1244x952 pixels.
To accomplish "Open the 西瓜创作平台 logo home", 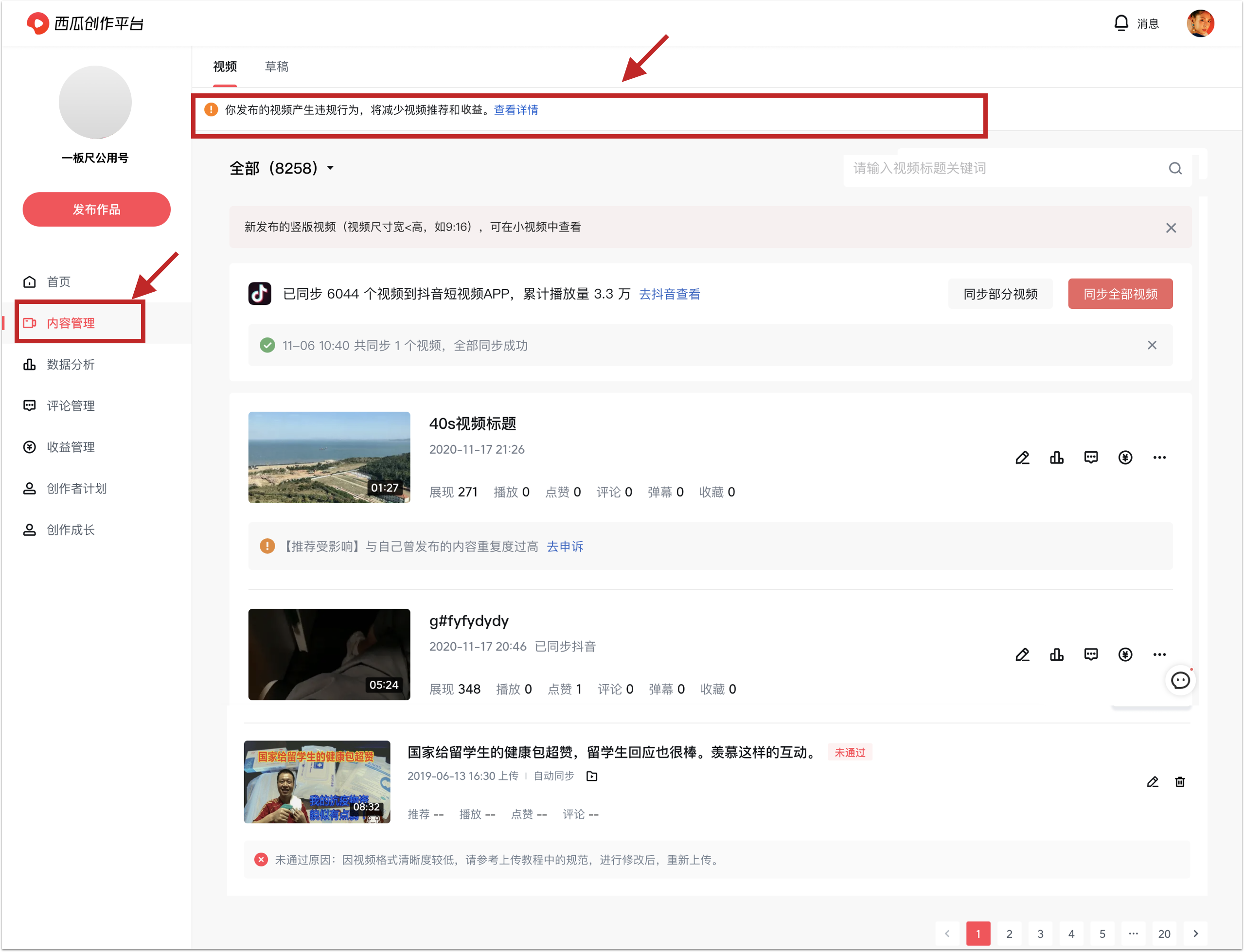I will coord(85,23).
